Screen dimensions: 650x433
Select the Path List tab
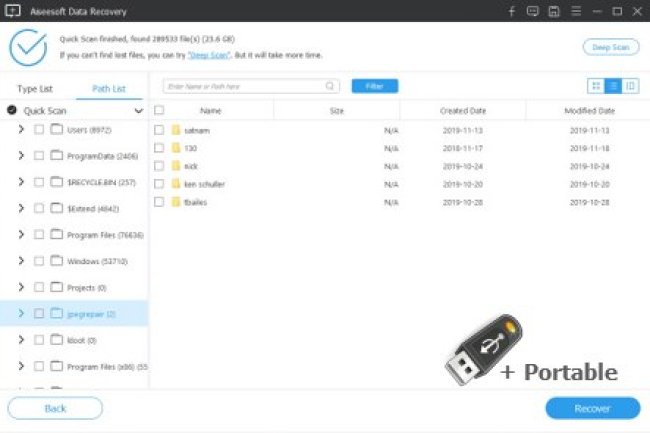point(109,89)
